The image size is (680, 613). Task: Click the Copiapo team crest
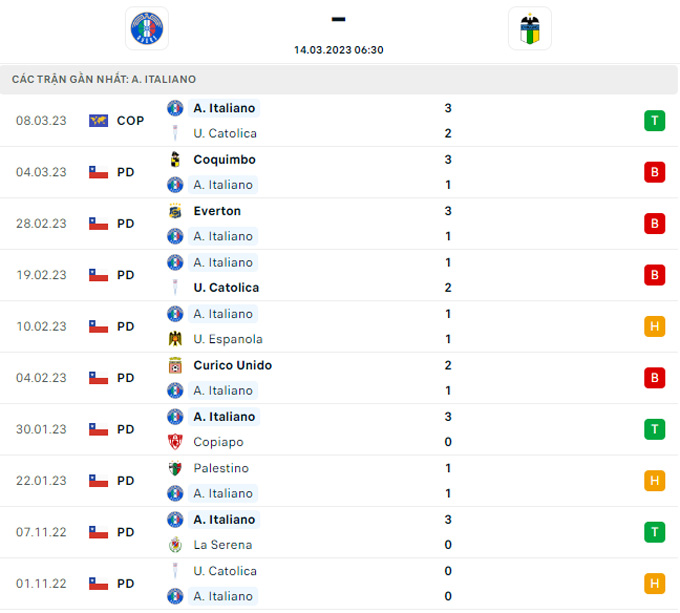tap(175, 442)
